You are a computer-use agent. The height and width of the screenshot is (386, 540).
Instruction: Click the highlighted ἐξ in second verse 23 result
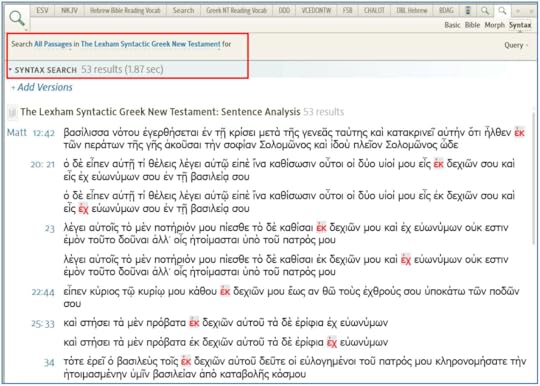pos(406,259)
